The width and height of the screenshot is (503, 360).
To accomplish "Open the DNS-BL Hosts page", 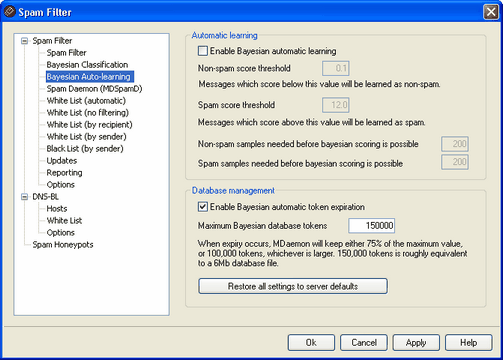I will point(57,209).
